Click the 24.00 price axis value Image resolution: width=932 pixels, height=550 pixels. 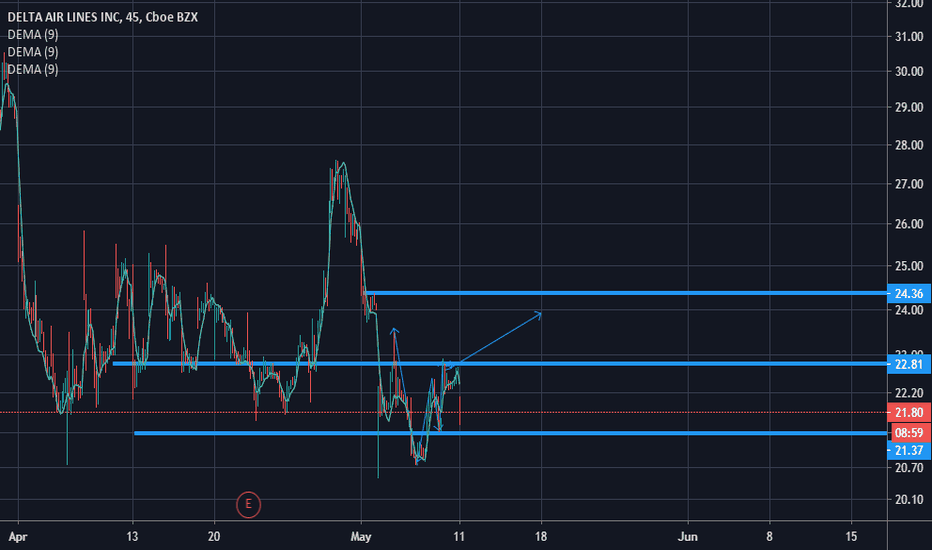[909, 310]
